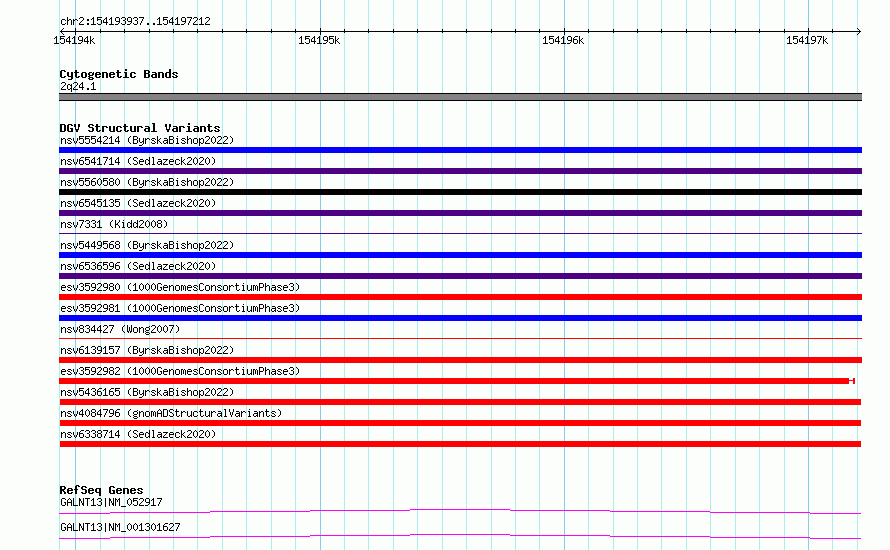
Task: Click the 154195k ruler tick label
Action: (319, 40)
